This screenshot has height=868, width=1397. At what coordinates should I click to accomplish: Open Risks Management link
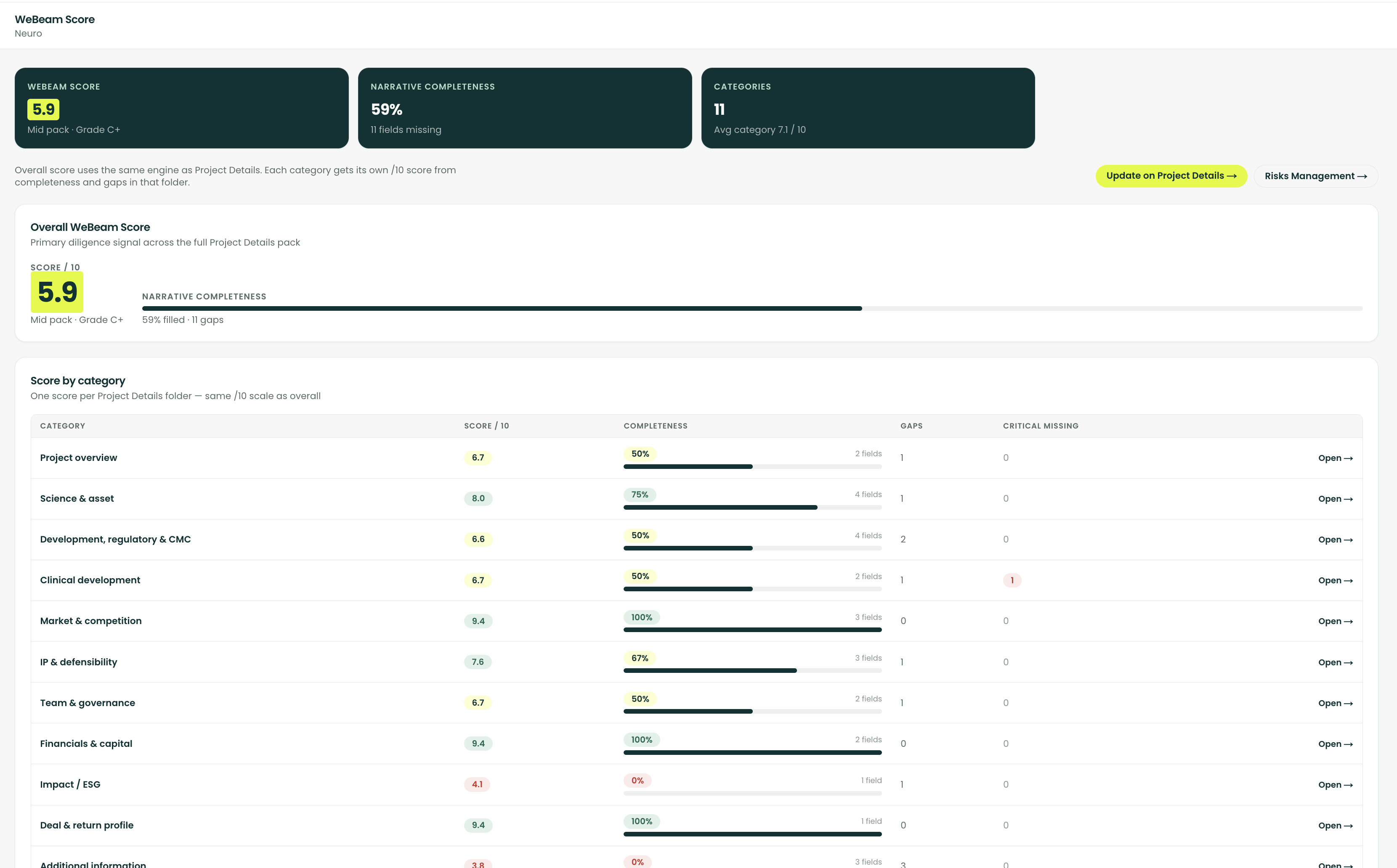1315,176
